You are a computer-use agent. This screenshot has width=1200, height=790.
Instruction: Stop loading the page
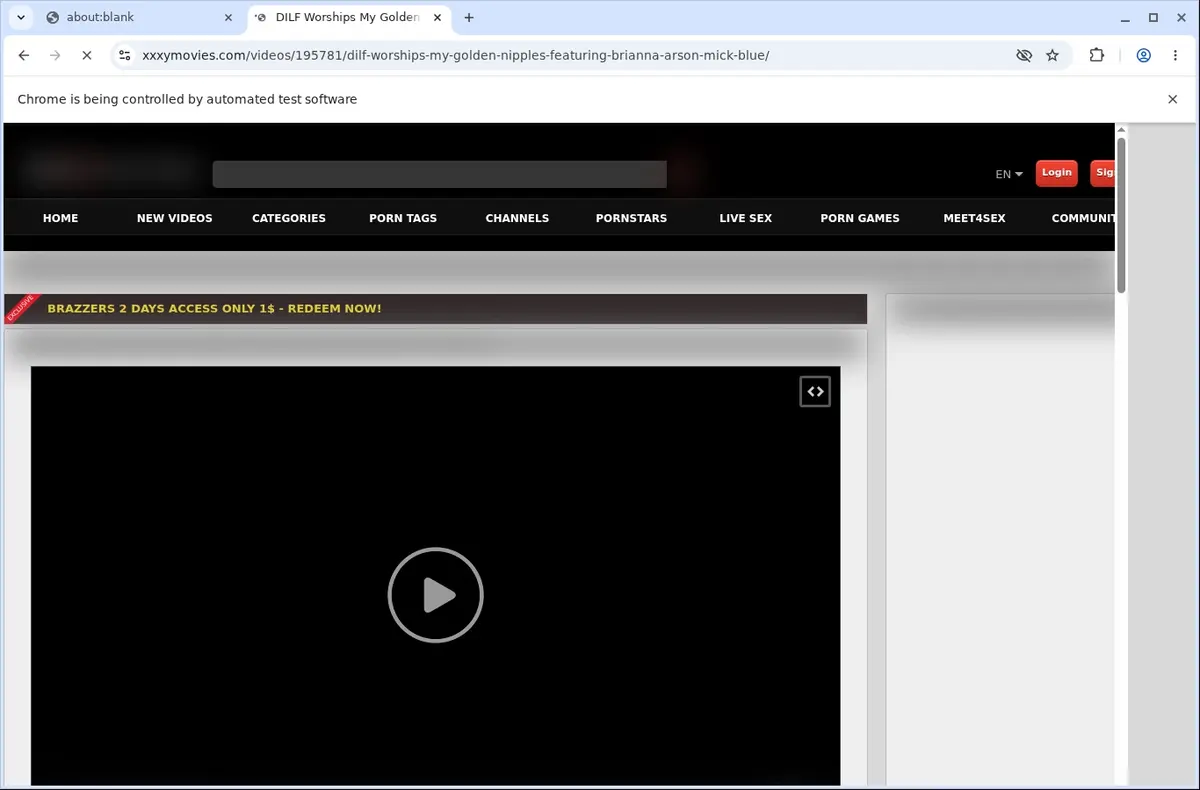[86, 56]
